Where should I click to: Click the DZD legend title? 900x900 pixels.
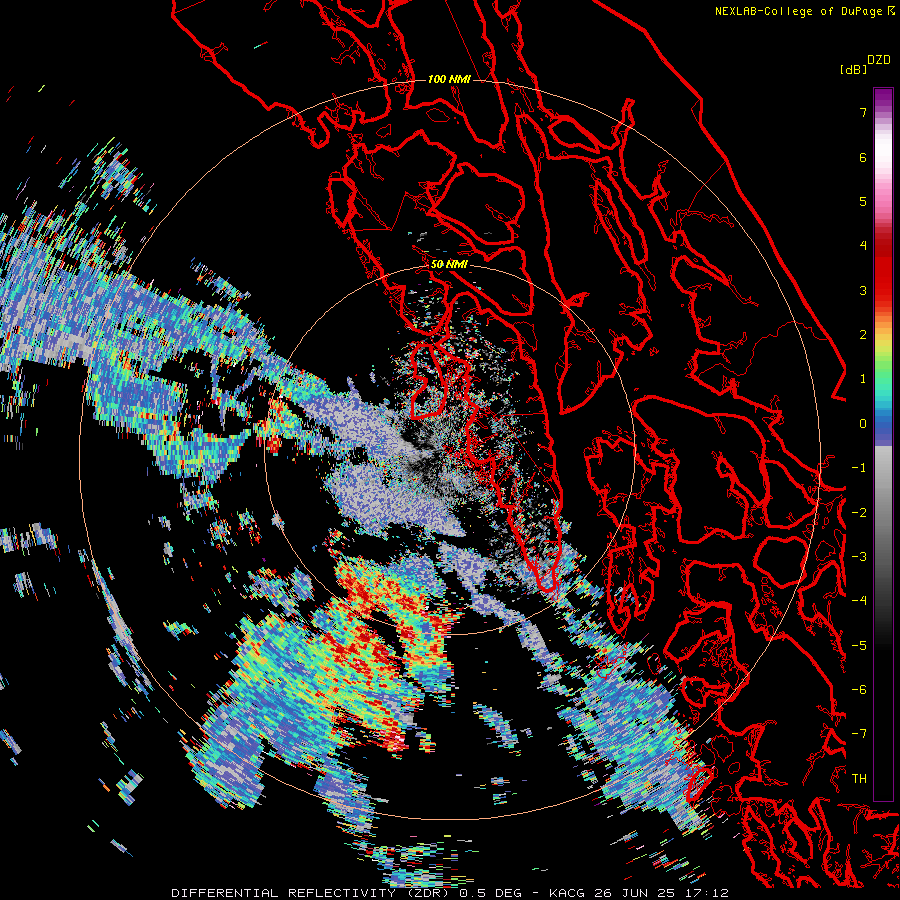point(879,60)
